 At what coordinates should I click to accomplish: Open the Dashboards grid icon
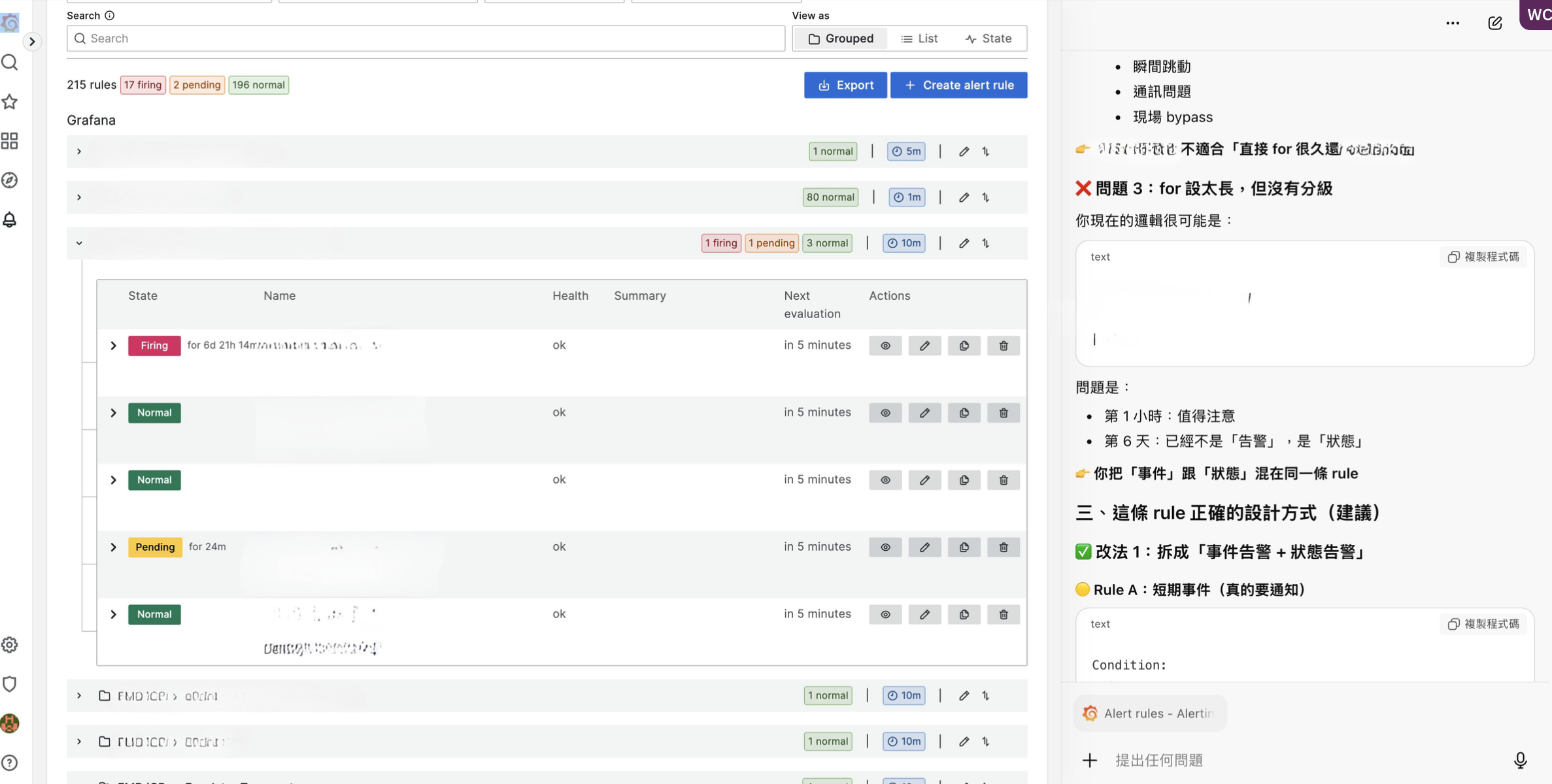10,140
